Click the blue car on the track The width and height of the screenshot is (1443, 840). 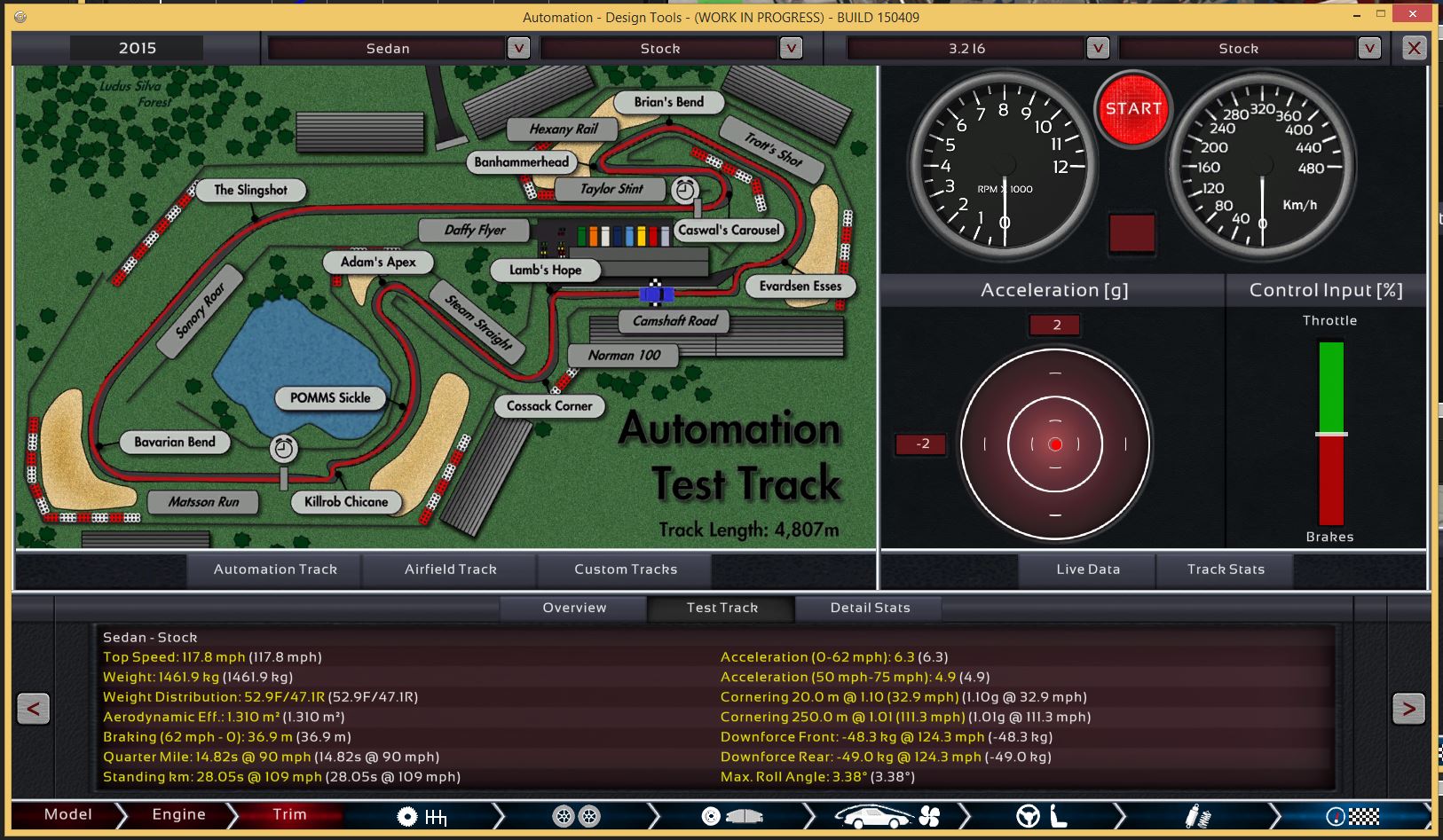pos(656,294)
